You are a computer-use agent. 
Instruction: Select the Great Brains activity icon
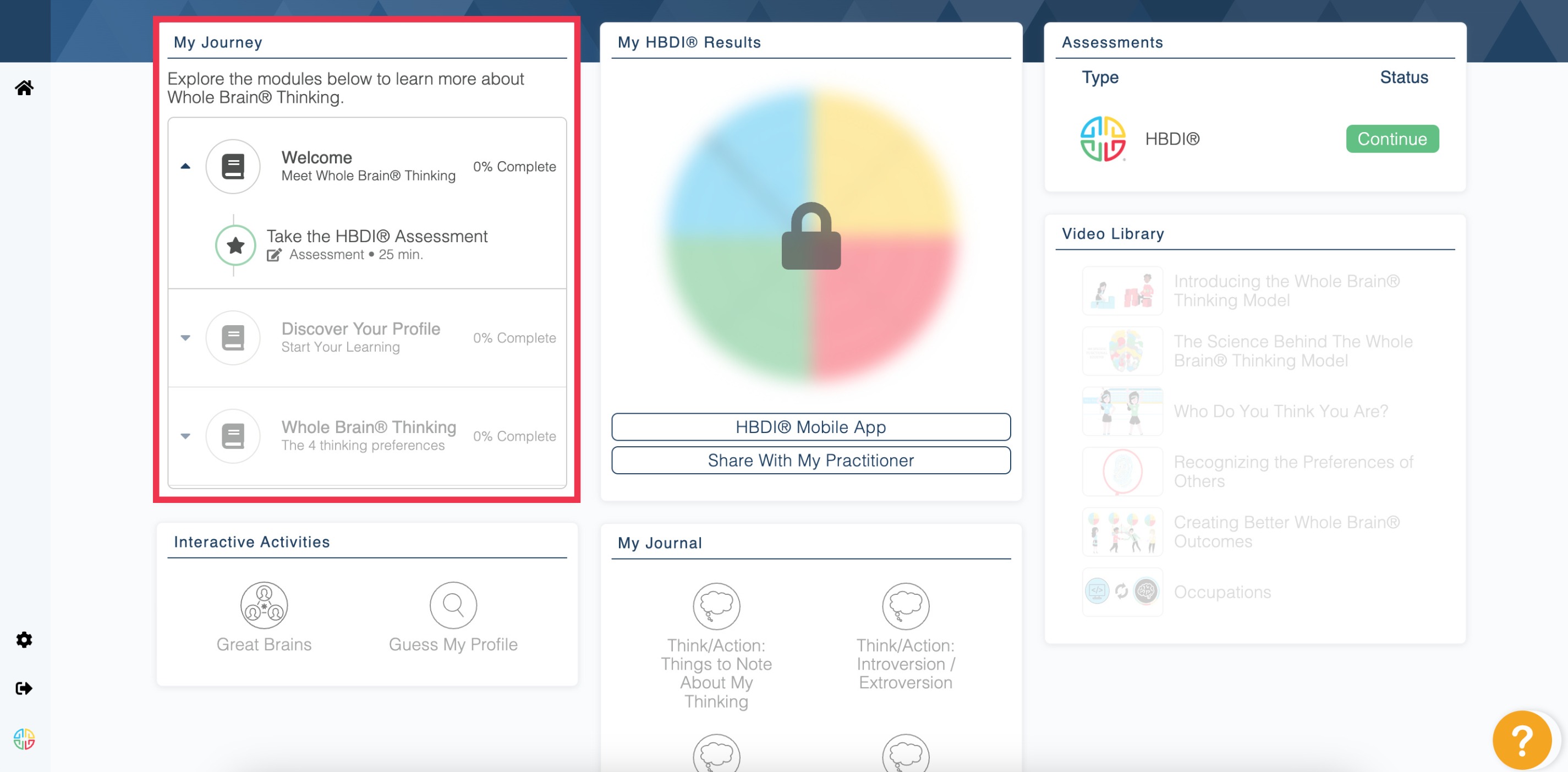(x=264, y=605)
